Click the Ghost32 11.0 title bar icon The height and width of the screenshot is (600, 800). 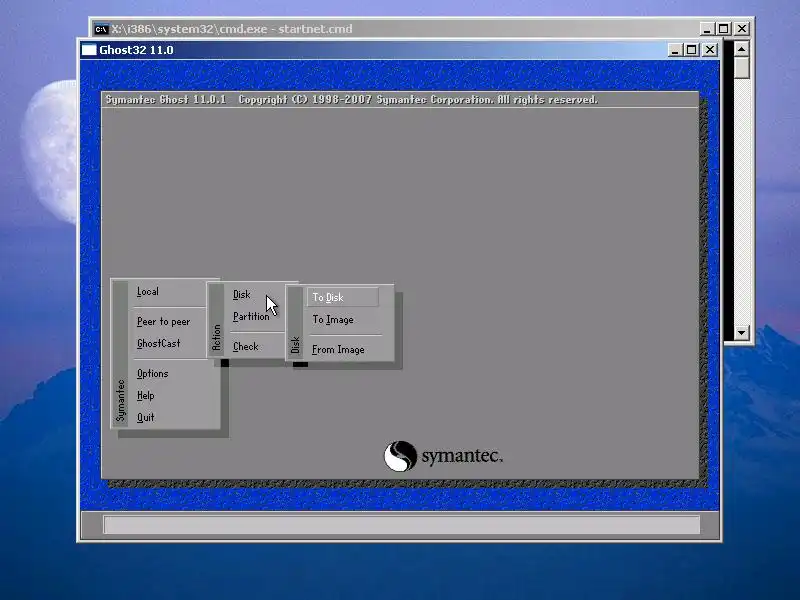pyautogui.click(x=89, y=50)
